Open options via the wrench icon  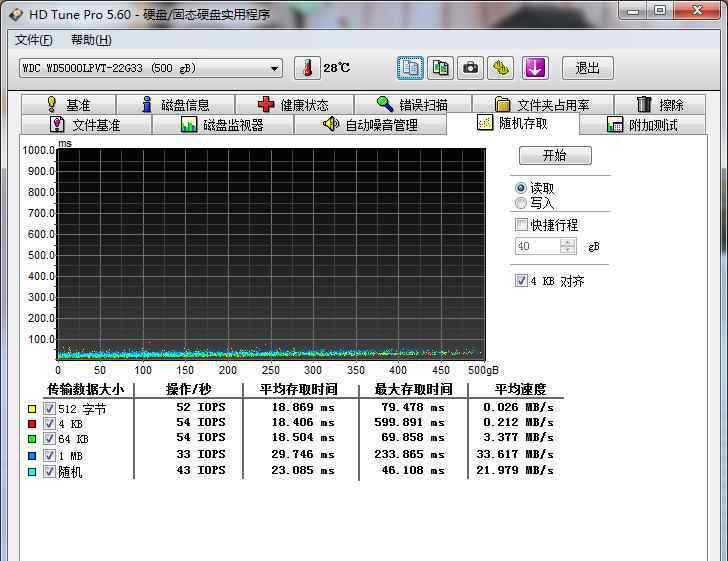point(500,68)
